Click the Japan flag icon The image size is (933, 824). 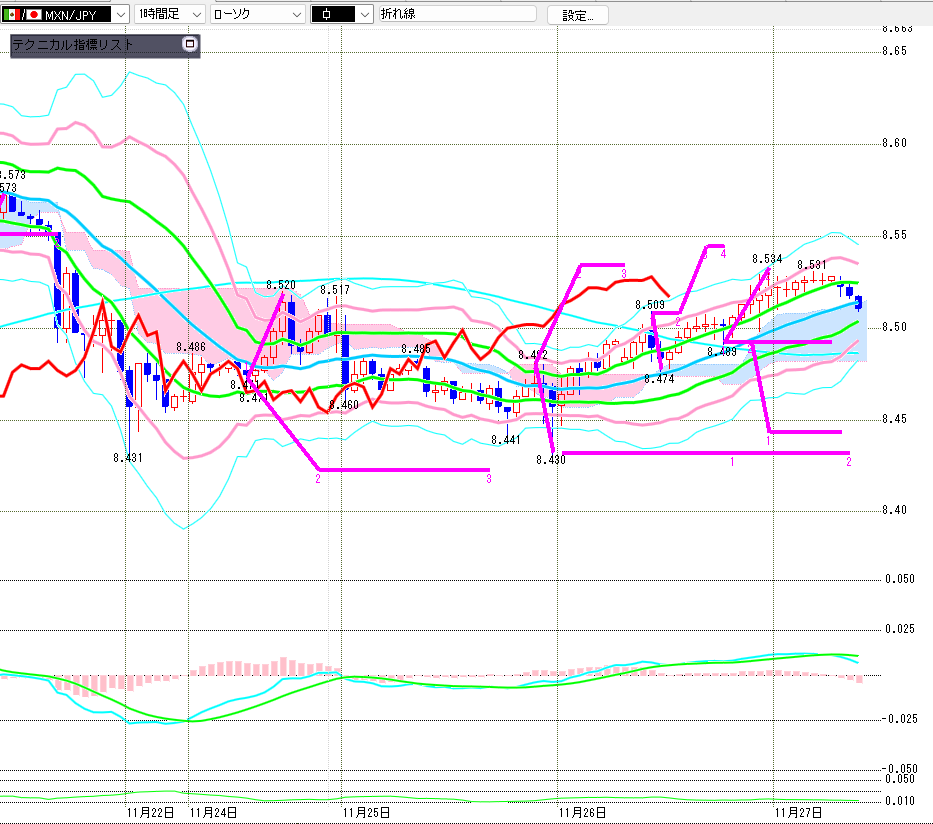(34, 15)
